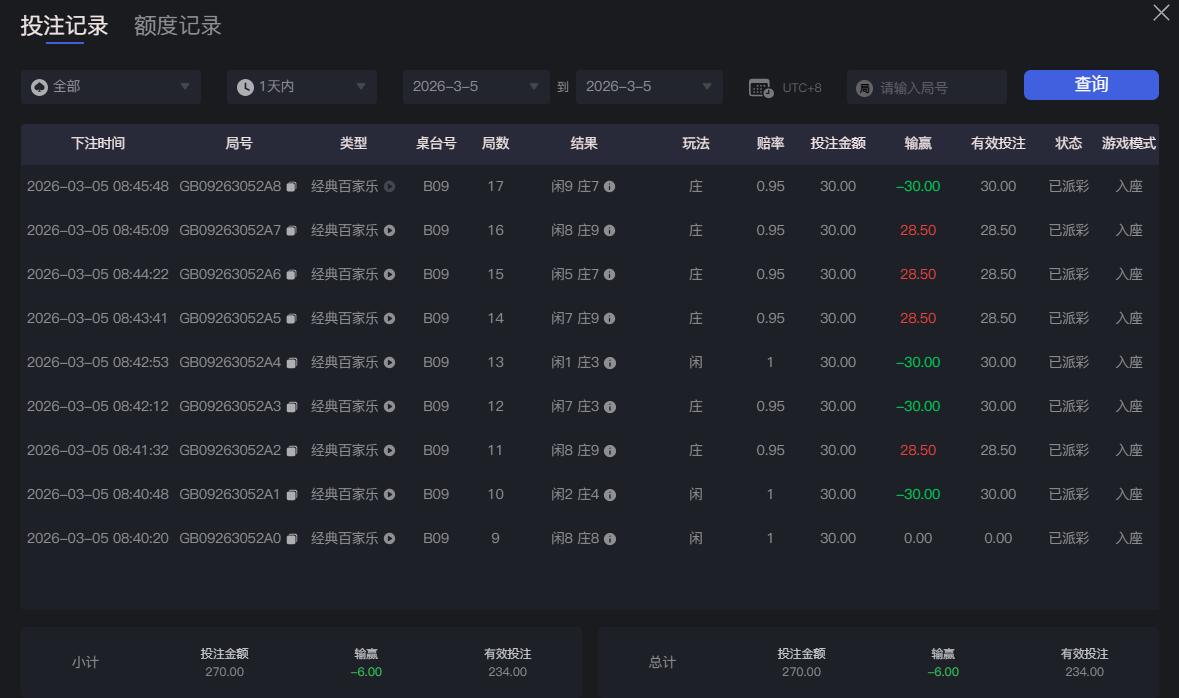This screenshot has height=698, width=1179.
Task: Click the info icon beside result 闲1 庄3
Action: coord(610,362)
